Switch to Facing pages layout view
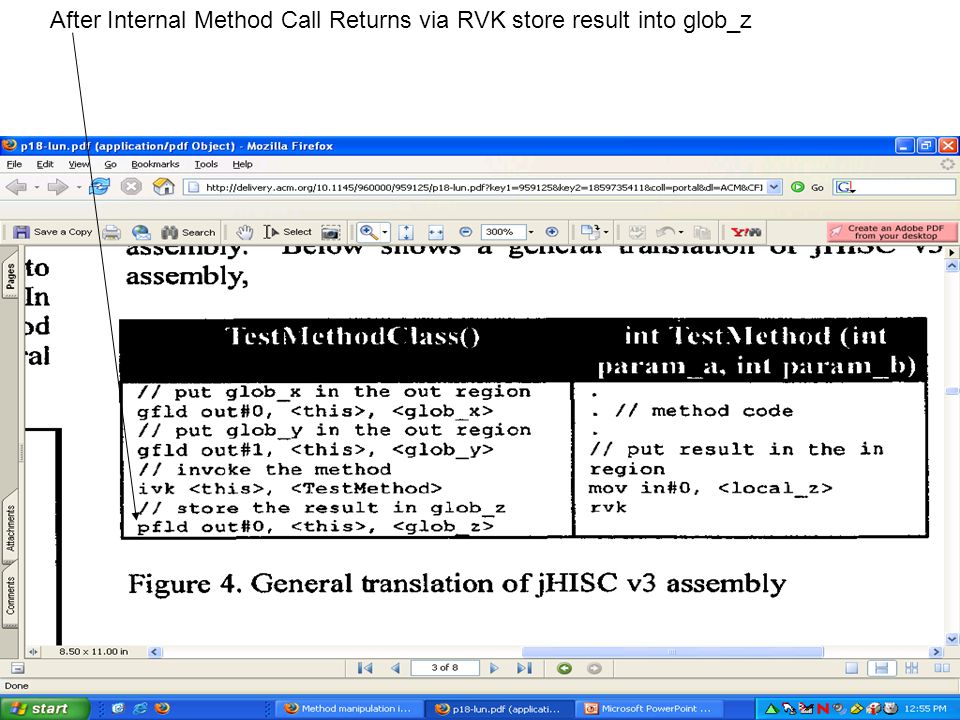This screenshot has height=720, width=960. [942, 668]
